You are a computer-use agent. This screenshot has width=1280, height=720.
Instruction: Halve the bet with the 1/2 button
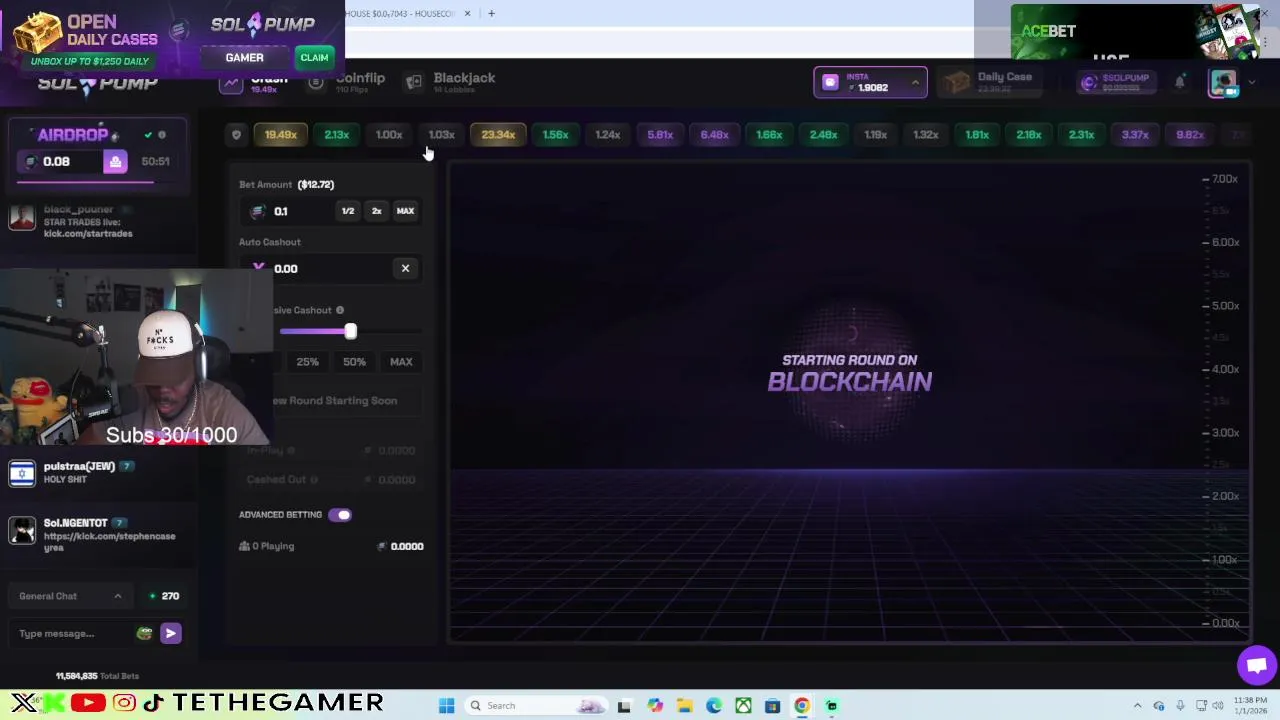pyautogui.click(x=348, y=211)
